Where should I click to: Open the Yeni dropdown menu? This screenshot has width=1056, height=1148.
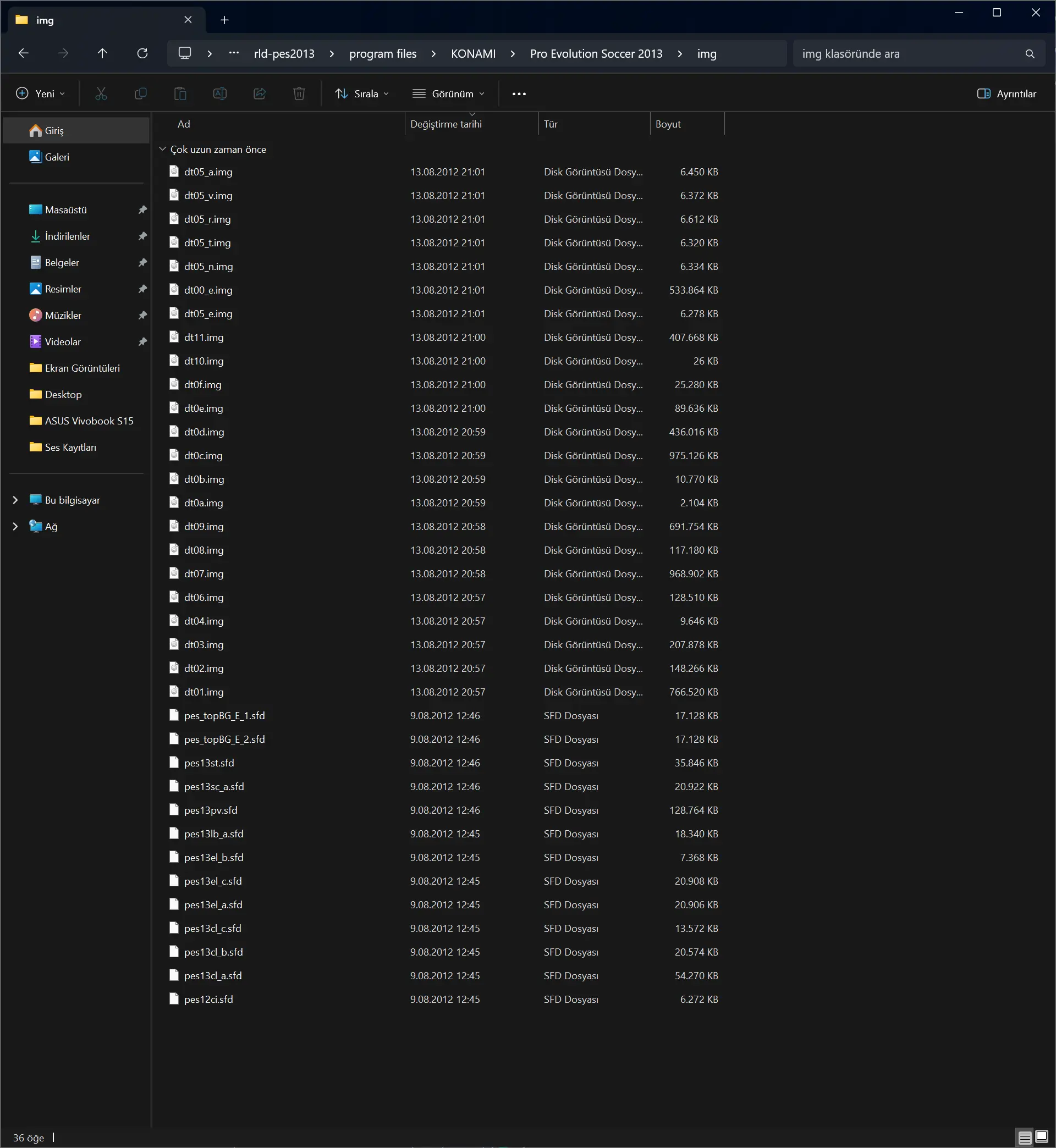40,93
